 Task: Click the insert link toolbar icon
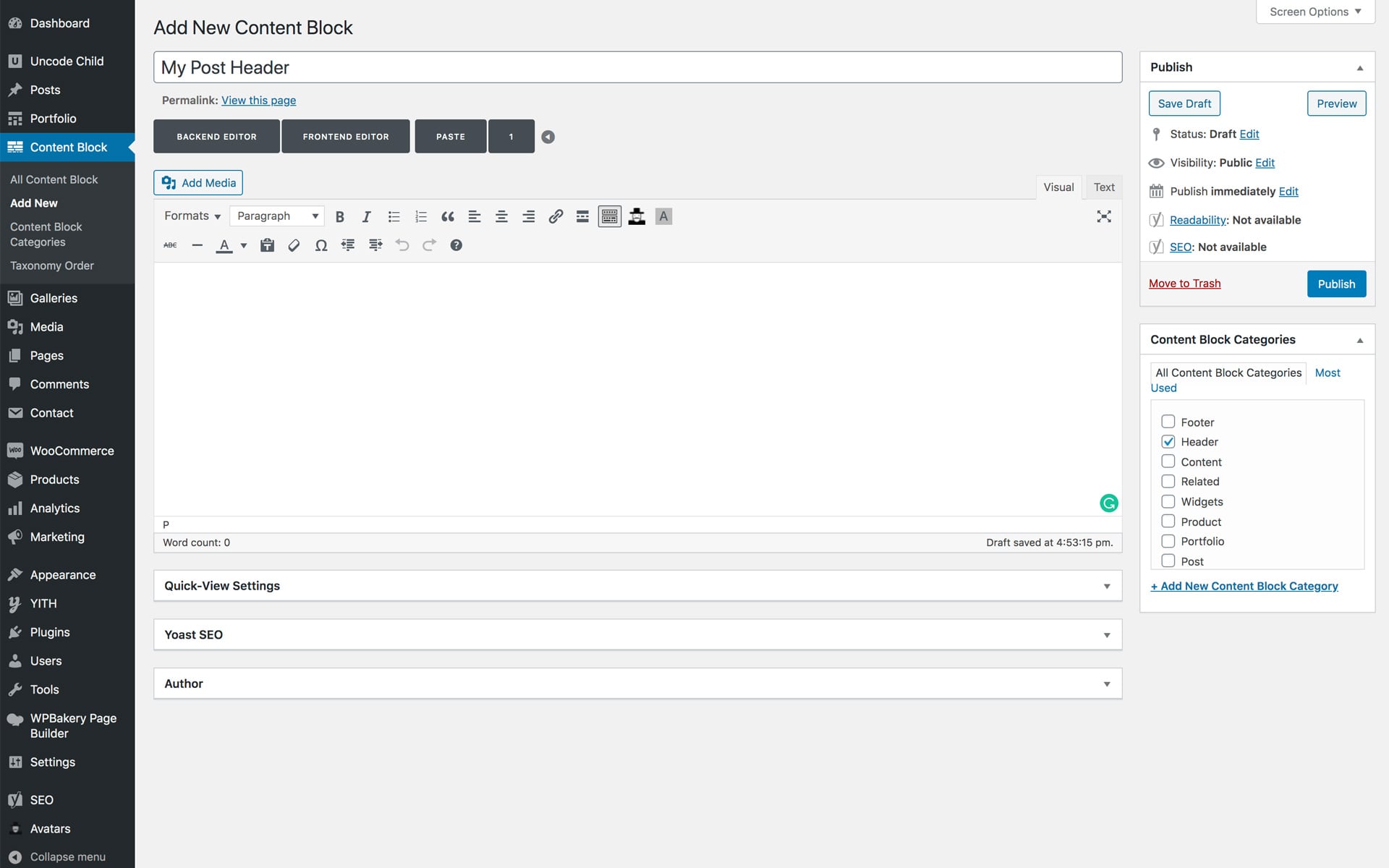click(x=556, y=216)
